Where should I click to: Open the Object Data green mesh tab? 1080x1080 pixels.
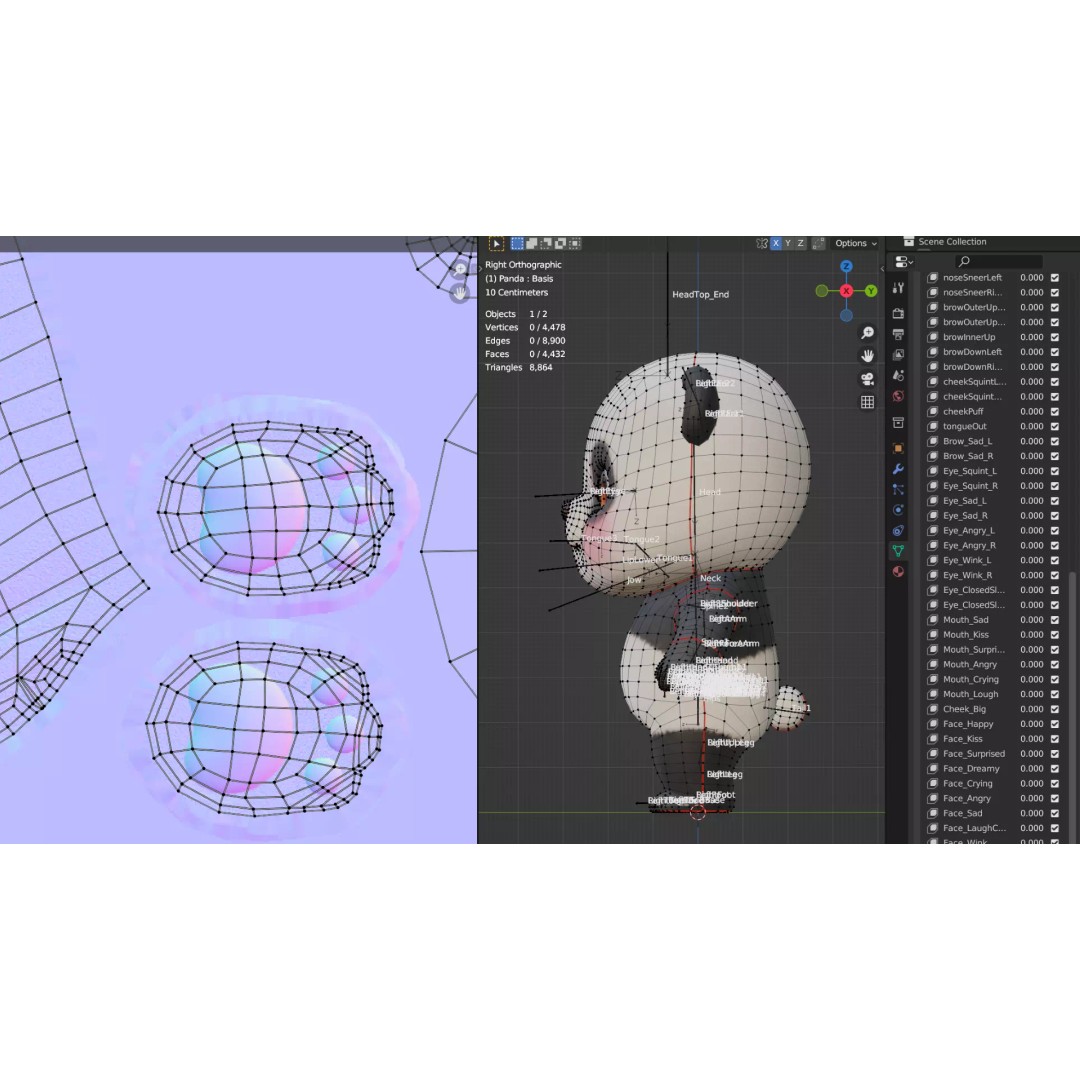[x=898, y=551]
